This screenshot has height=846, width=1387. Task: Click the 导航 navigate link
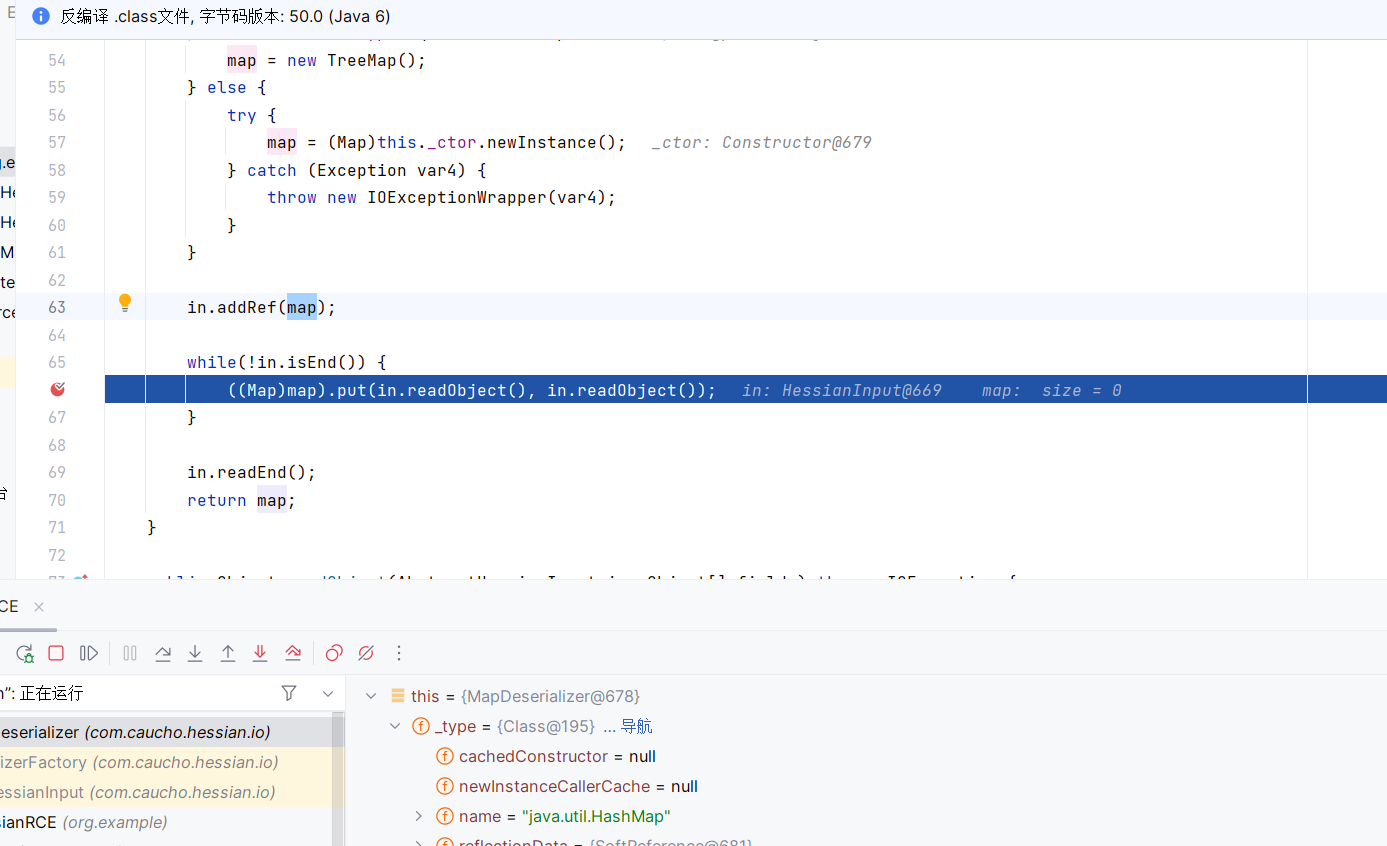pos(636,726)
